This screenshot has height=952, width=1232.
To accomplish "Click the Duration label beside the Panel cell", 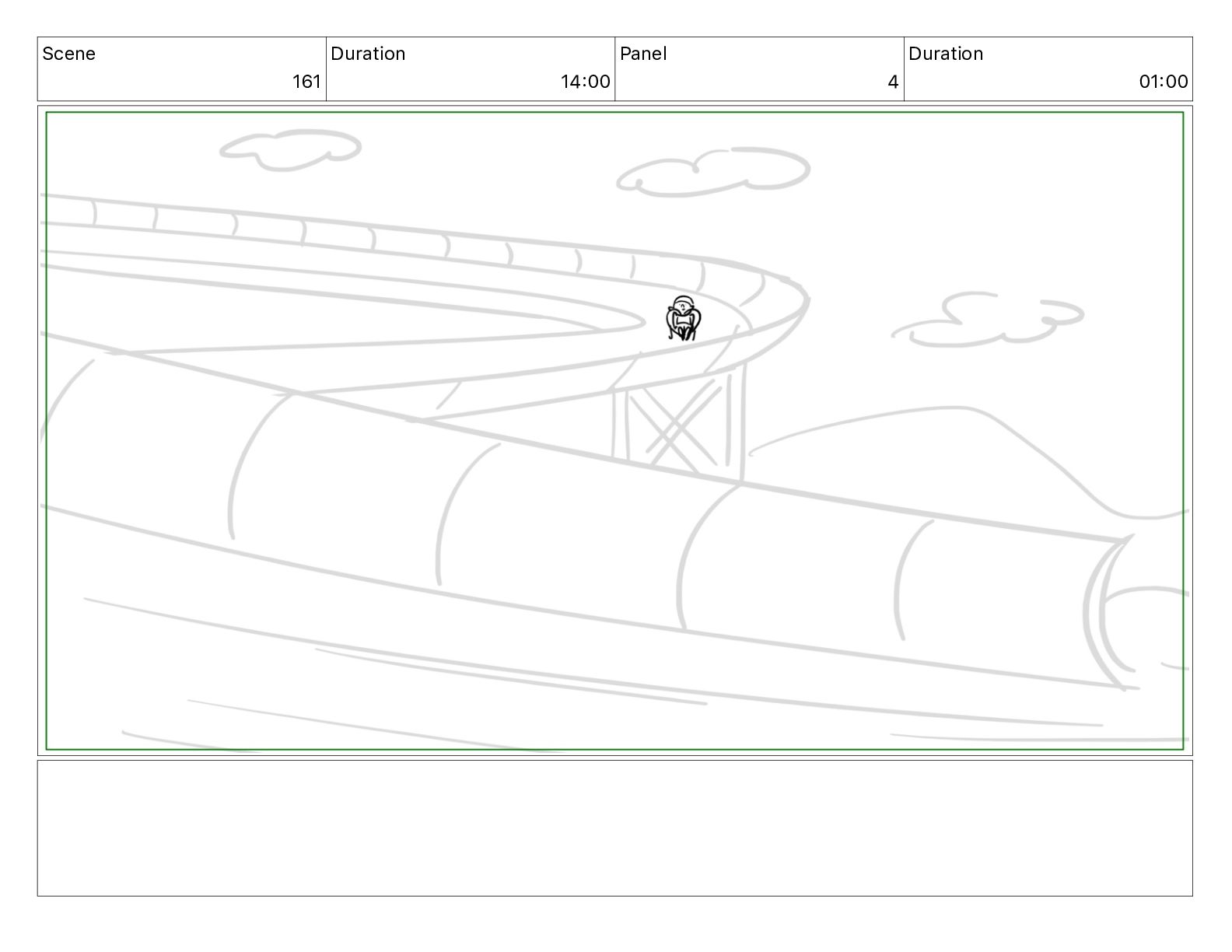I will (x=946, y=54).
